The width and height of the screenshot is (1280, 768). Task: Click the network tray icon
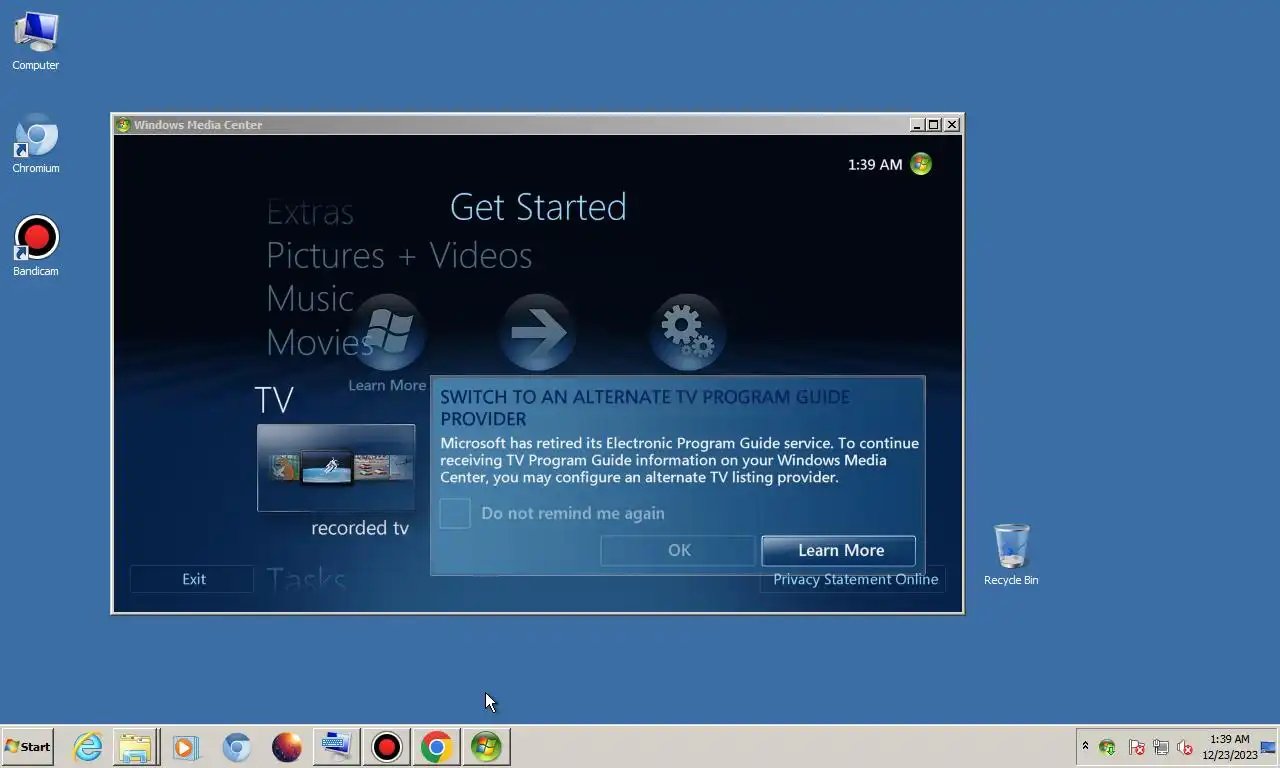tap(1161, 747)
